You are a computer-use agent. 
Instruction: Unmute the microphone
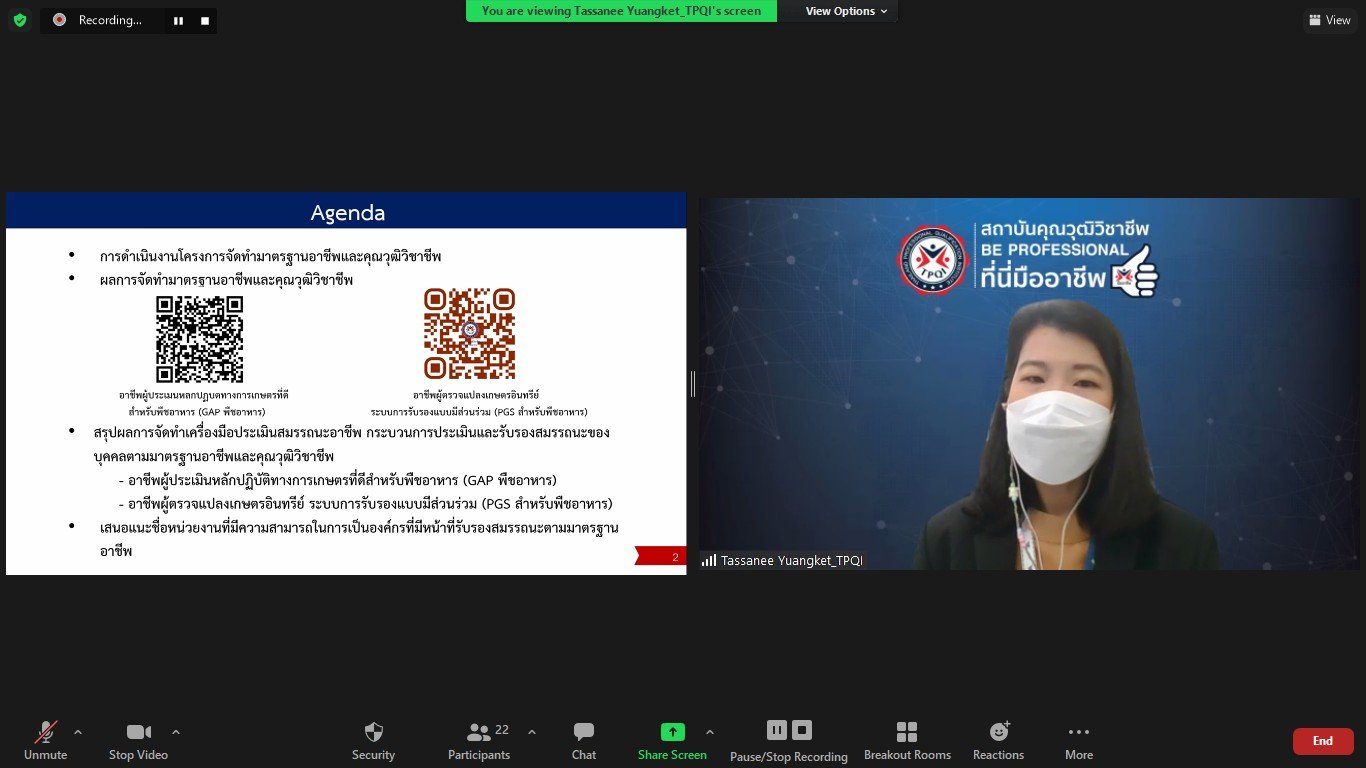point(46,741)
